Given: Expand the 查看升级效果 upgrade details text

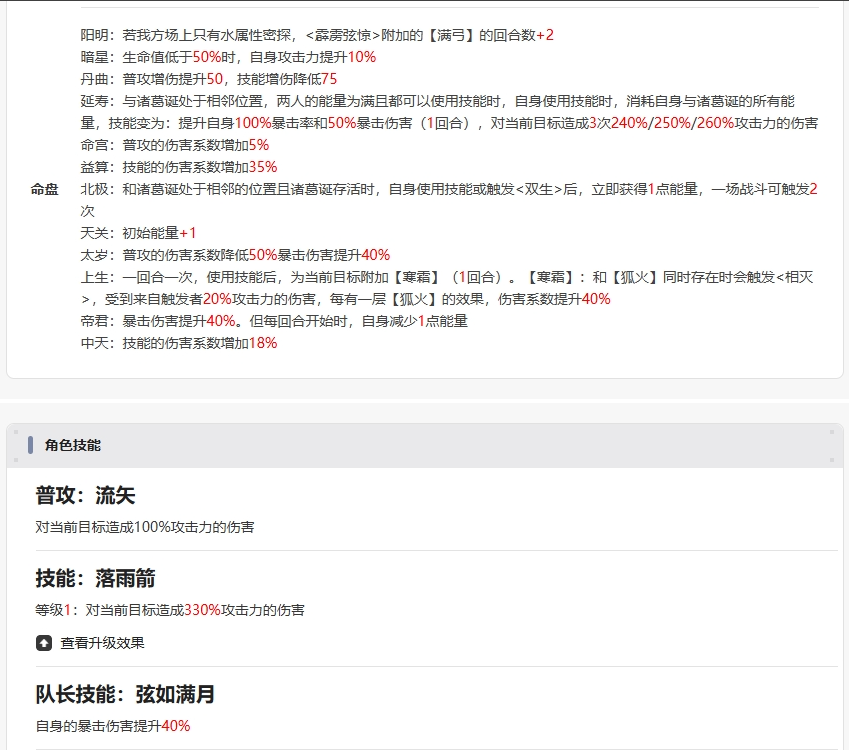Looking at the screenshot, I should (102, 643).
